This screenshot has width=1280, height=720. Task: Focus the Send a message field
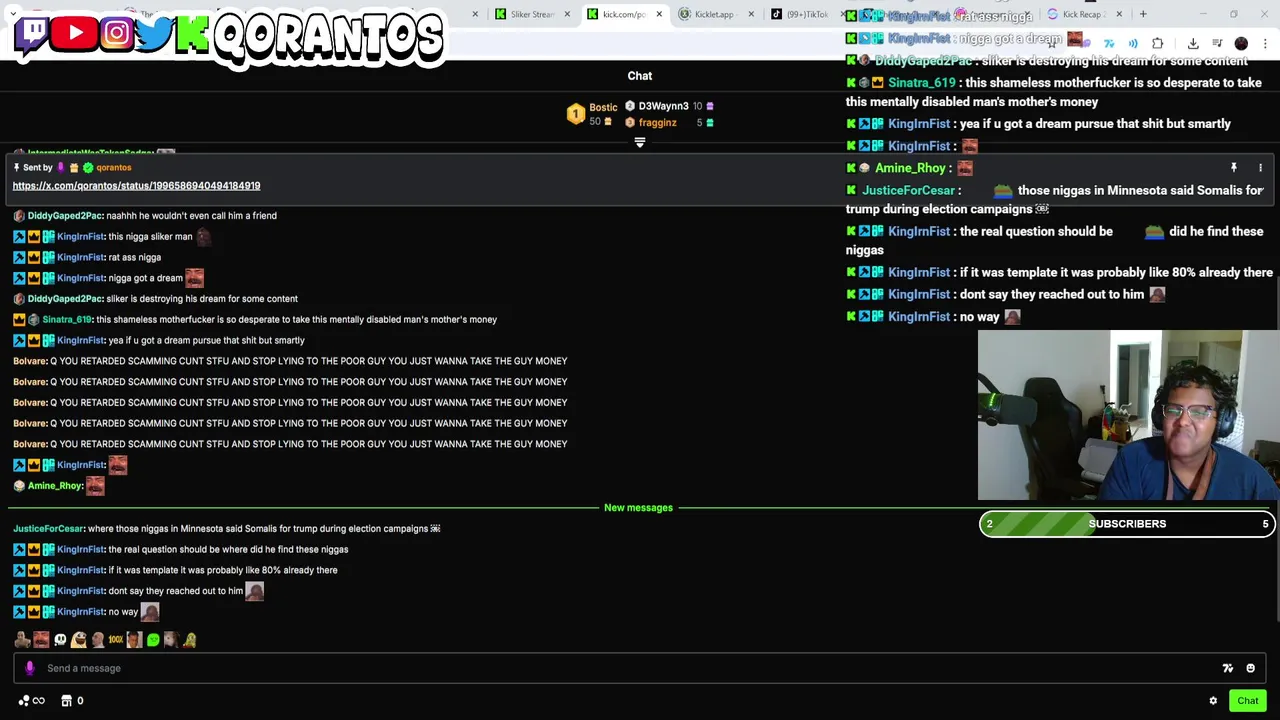[640, 668]
